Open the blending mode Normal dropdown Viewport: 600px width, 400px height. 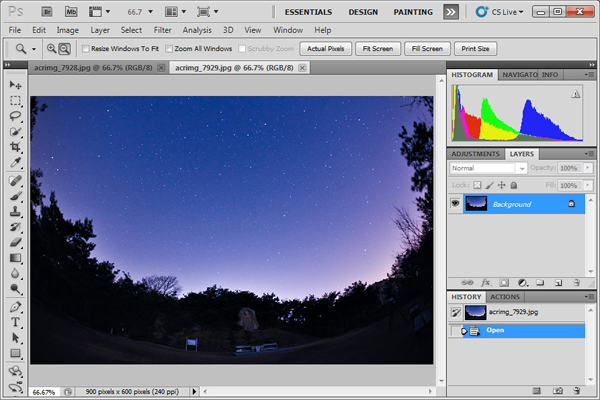click(488, 168)
